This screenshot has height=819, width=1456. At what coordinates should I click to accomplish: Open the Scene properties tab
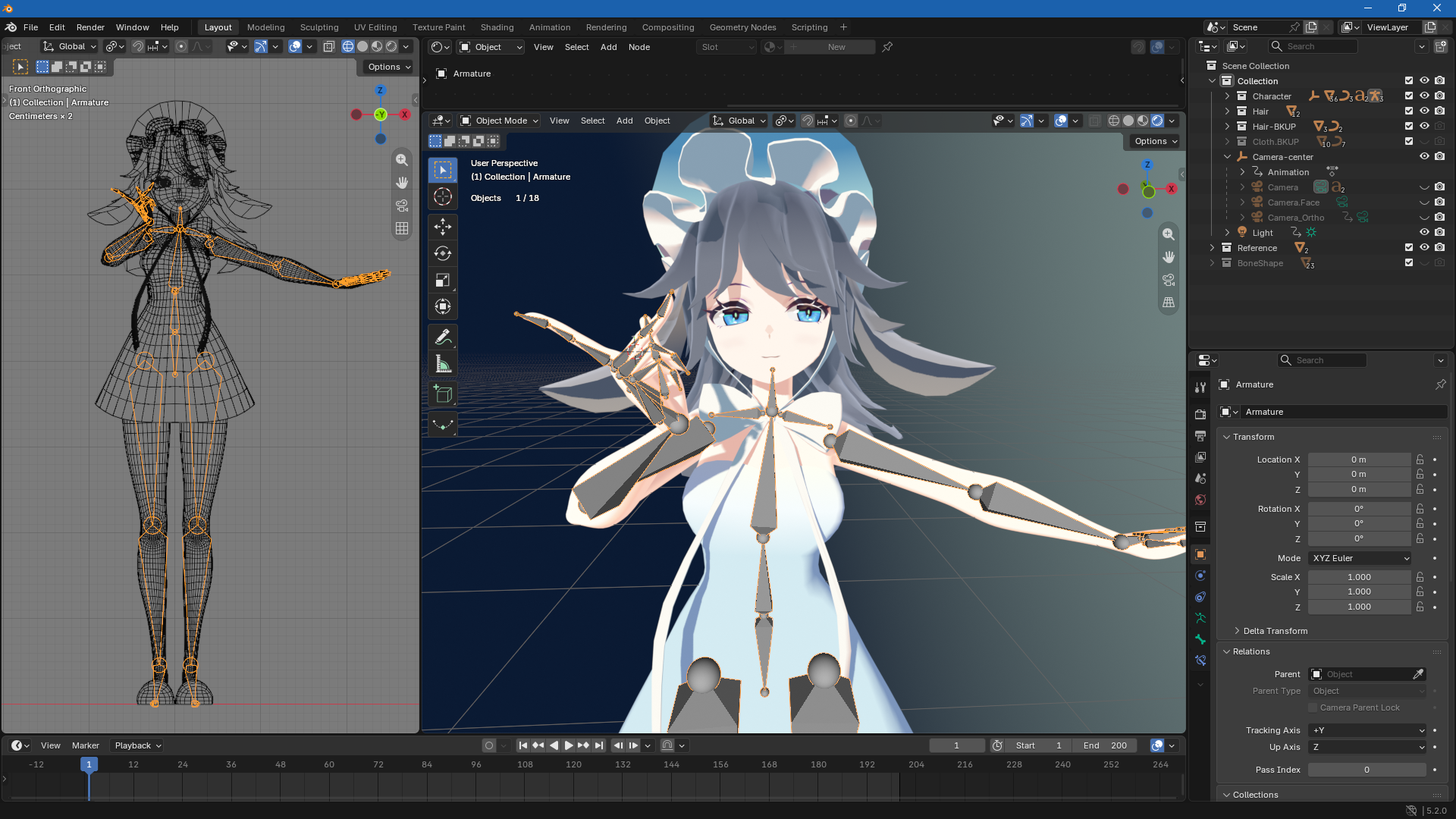tap(1200, 479)
